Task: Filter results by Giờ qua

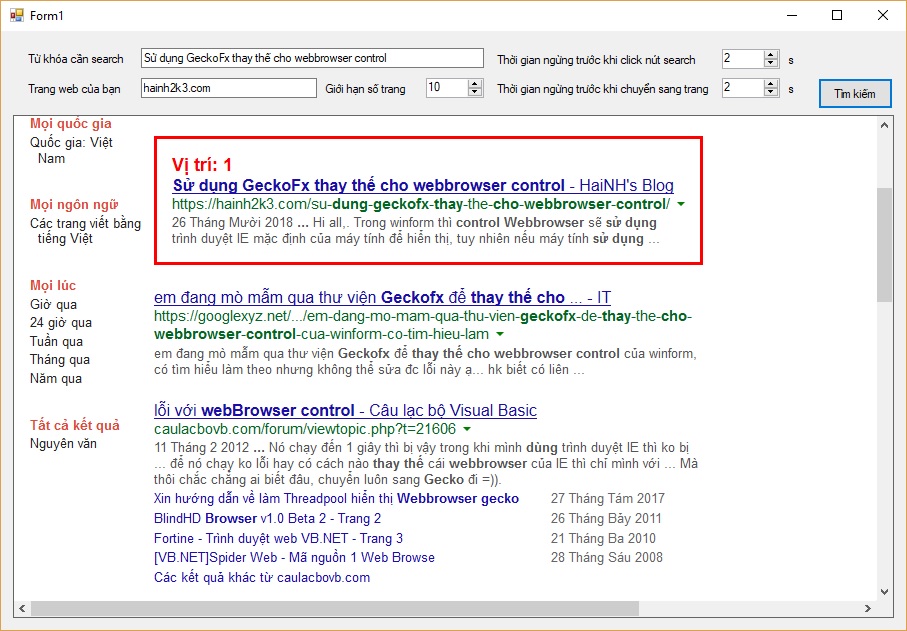Action: [53, 305]
